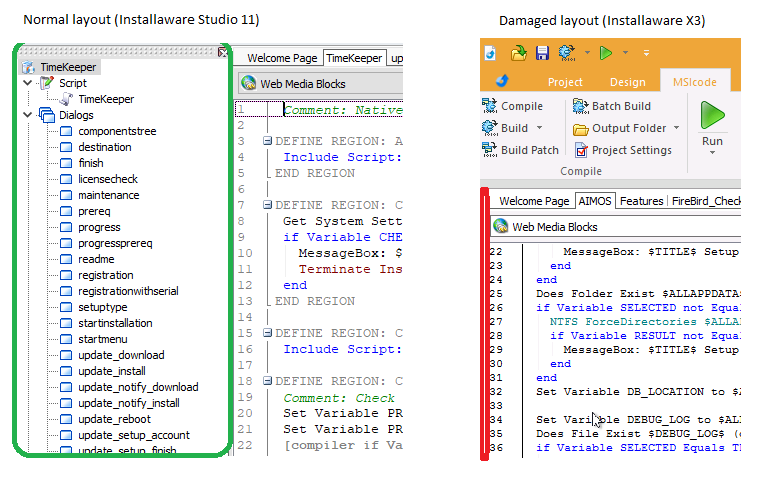Screen dimensions: 760x477
Task: Click the Build Patch icon
Action: pos(490,150)
